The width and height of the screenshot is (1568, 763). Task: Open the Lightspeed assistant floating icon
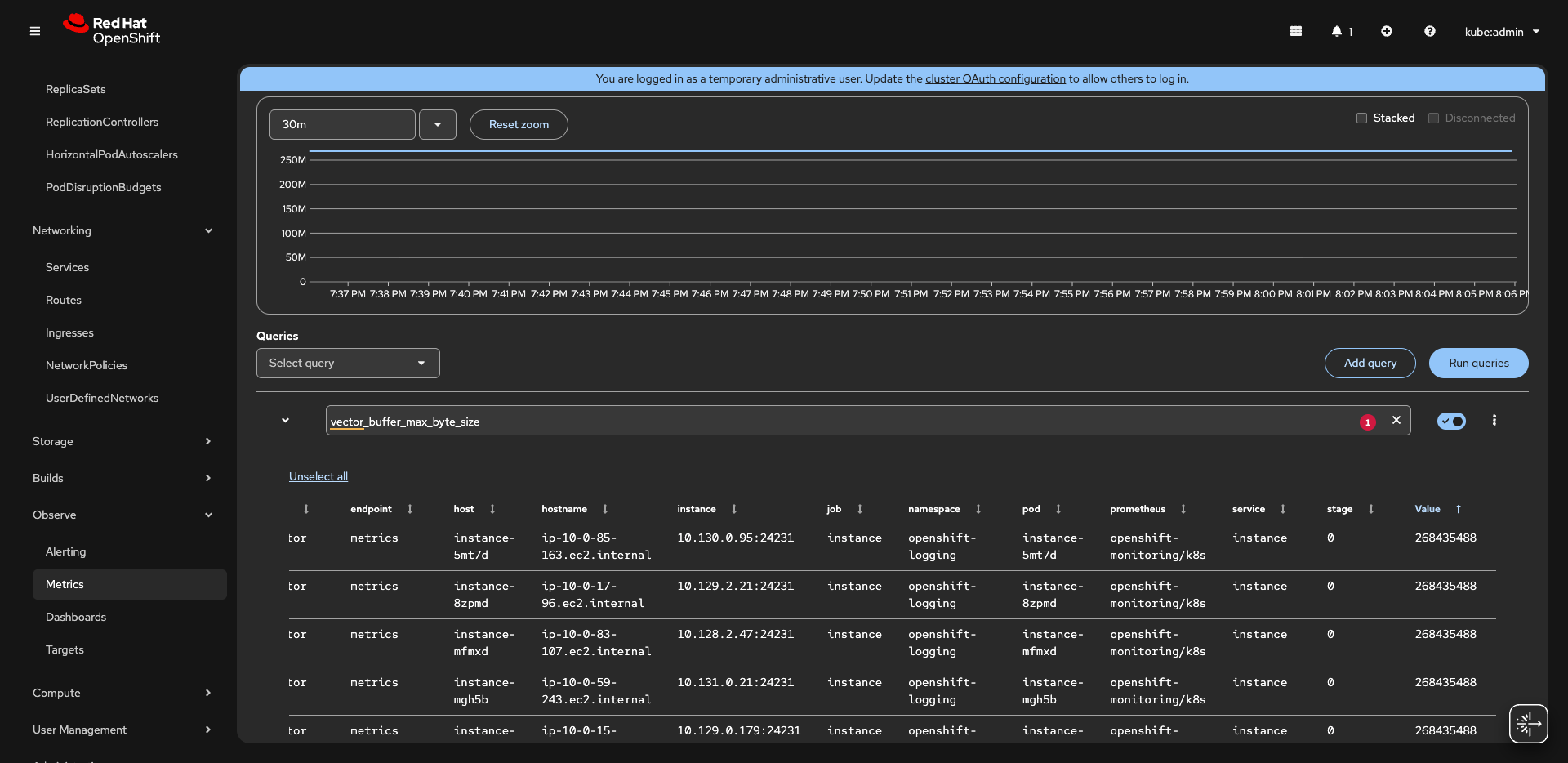coord(1528,724)
